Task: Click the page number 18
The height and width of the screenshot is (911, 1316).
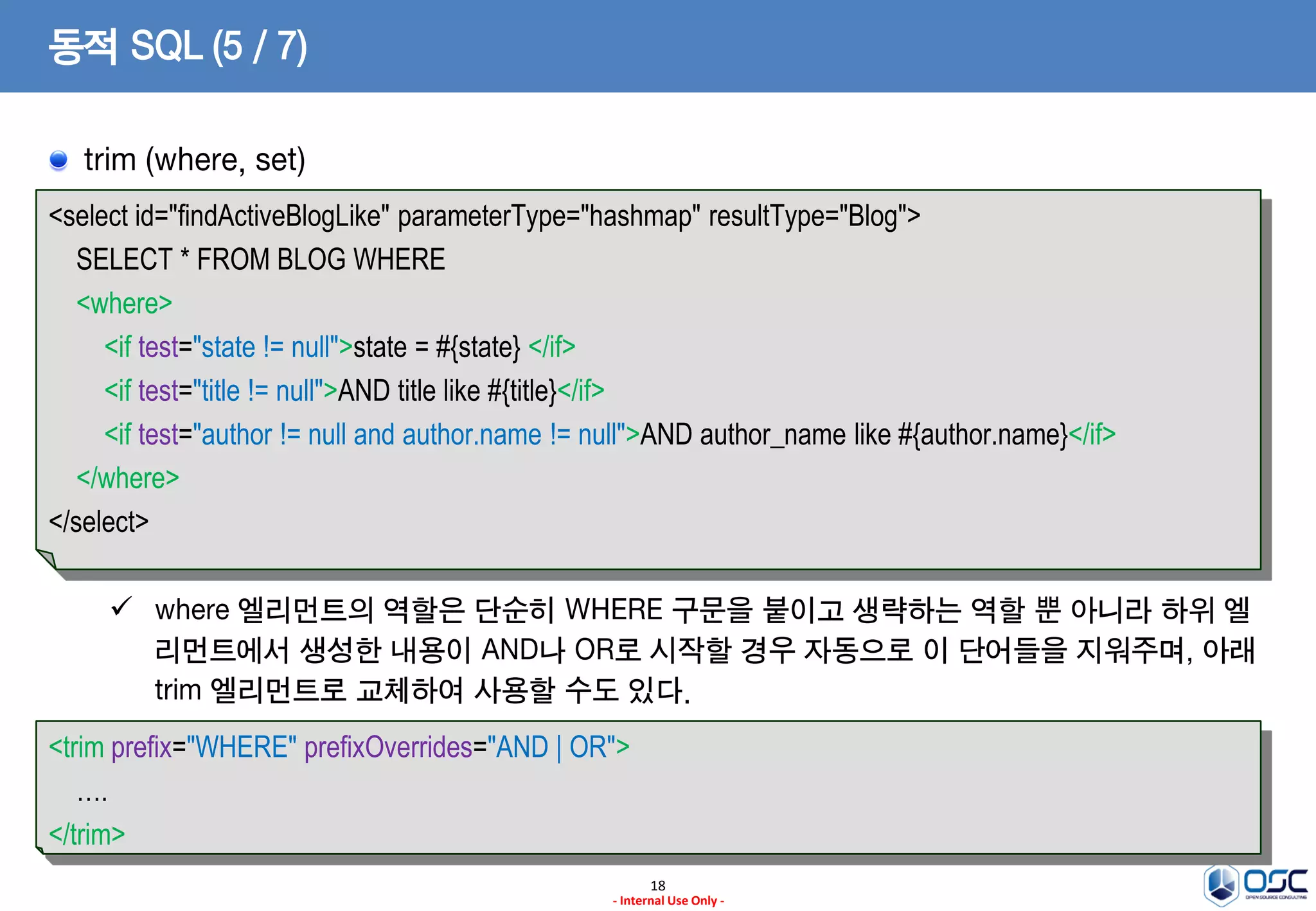Action: click(x=658, y=885)
